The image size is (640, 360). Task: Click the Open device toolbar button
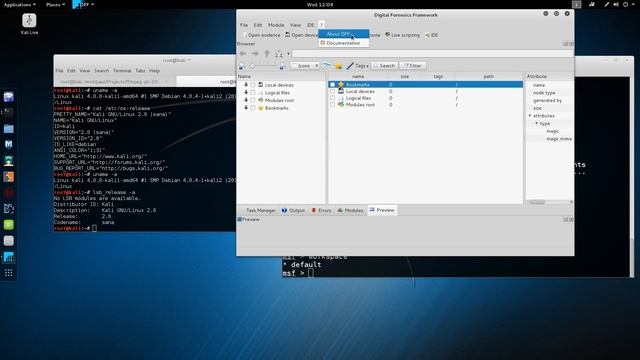click(x=302, y=35)
